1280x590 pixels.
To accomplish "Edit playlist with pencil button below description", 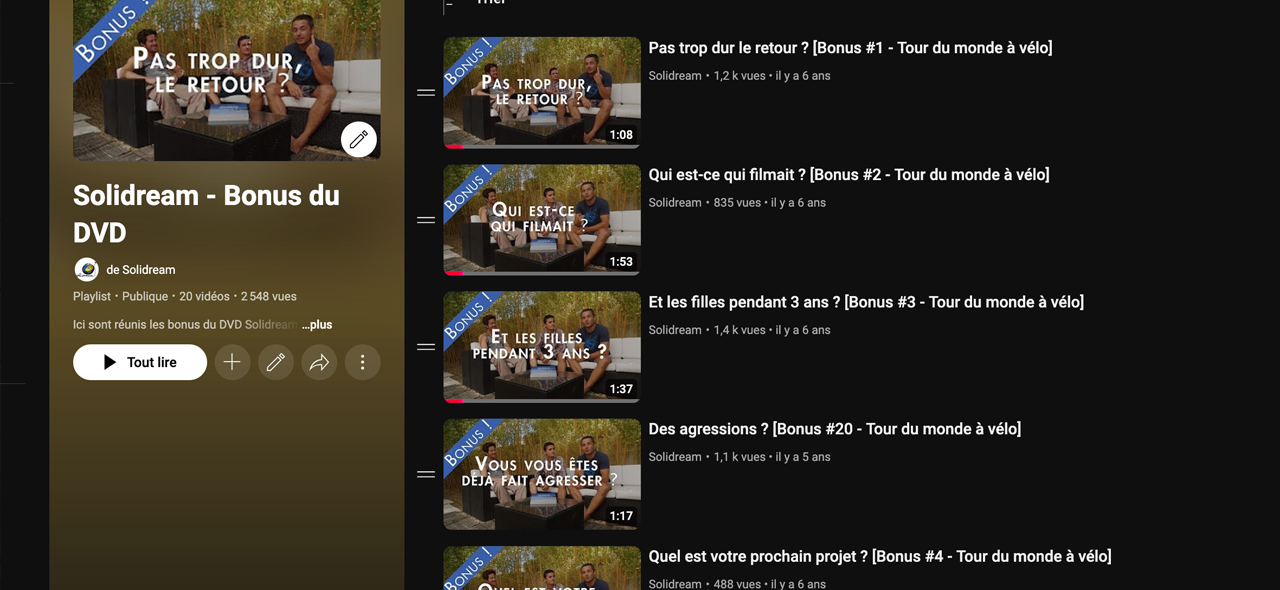I will point(276,362).
